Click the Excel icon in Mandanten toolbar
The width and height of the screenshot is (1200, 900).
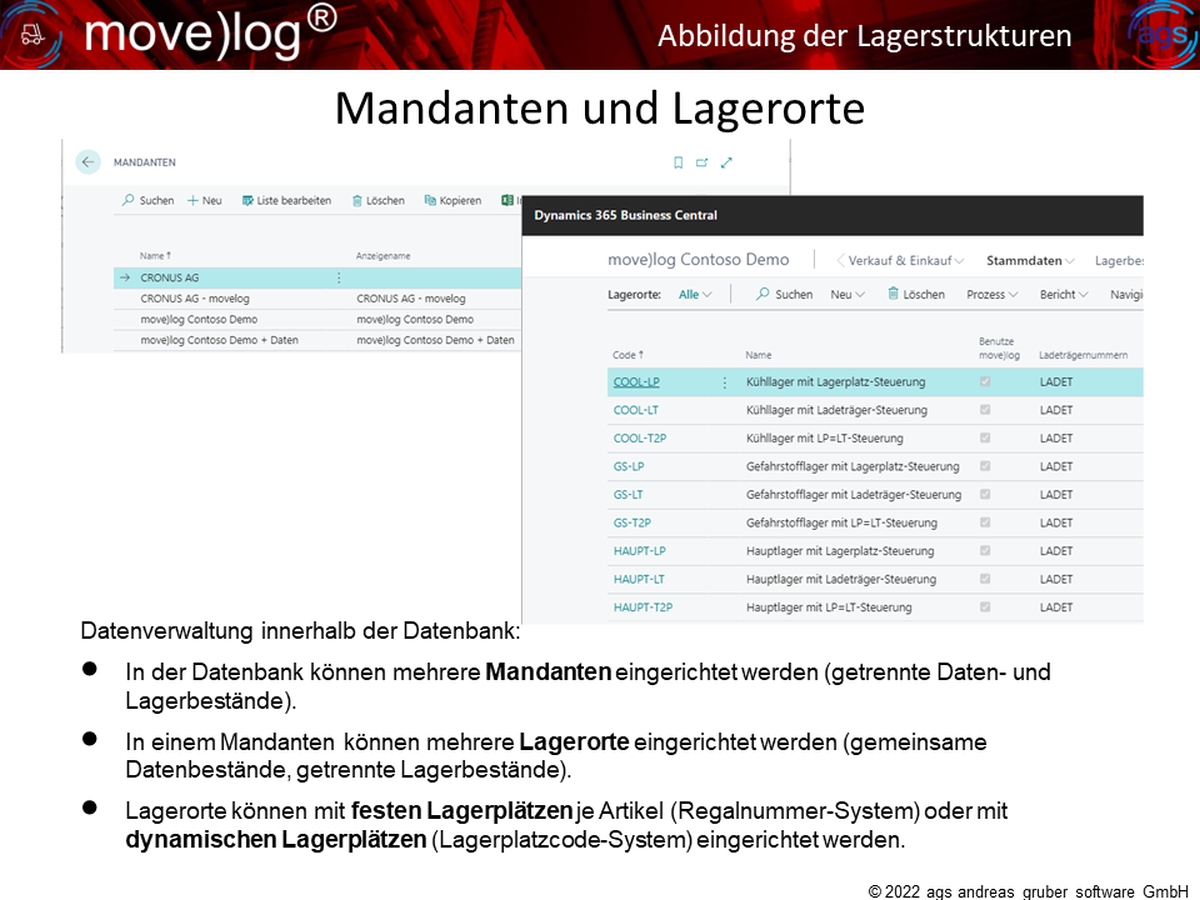click(x=508, y=200)
